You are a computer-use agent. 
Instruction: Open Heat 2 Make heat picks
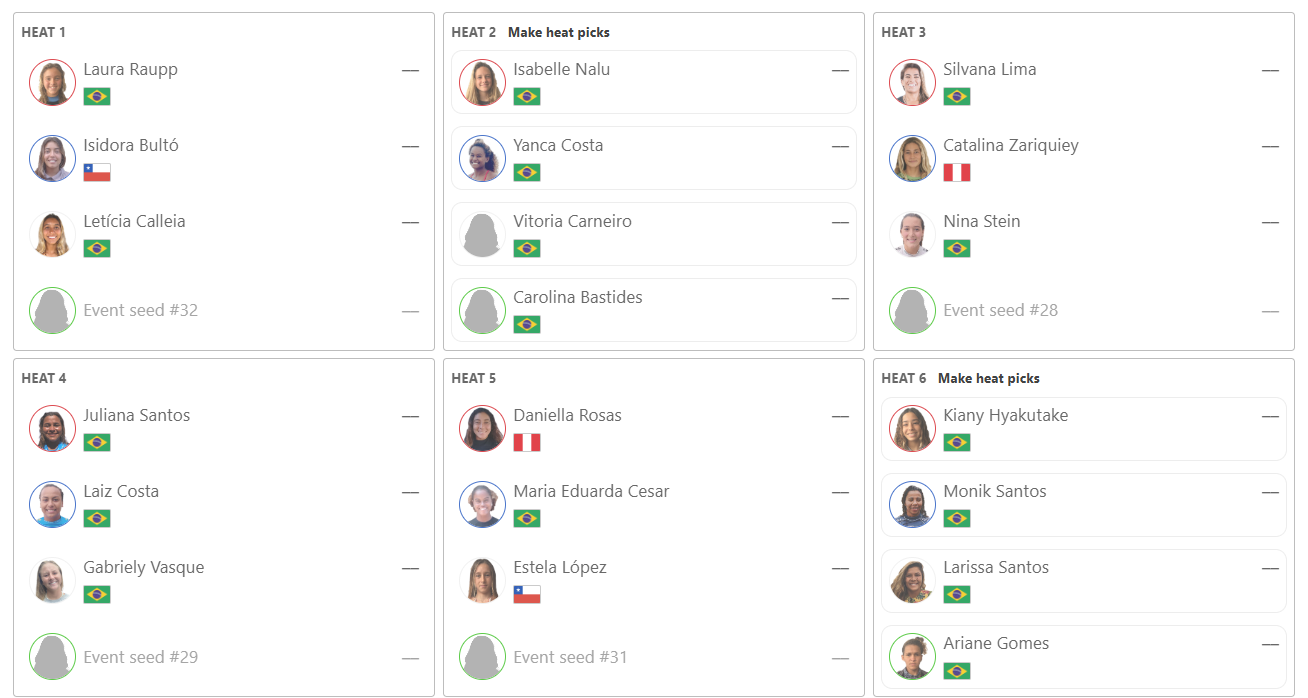pos(559,32)
